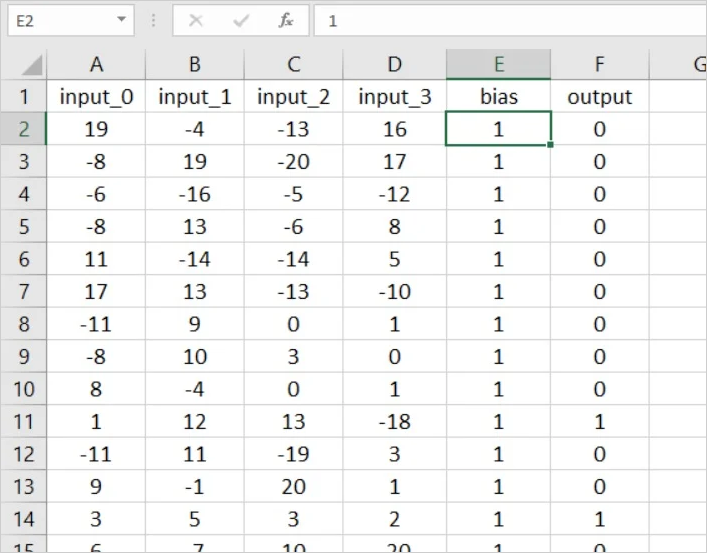This screenshot has width=707, height=553.
Task: Select cell D2 containing 16
Action: (395, 129)
